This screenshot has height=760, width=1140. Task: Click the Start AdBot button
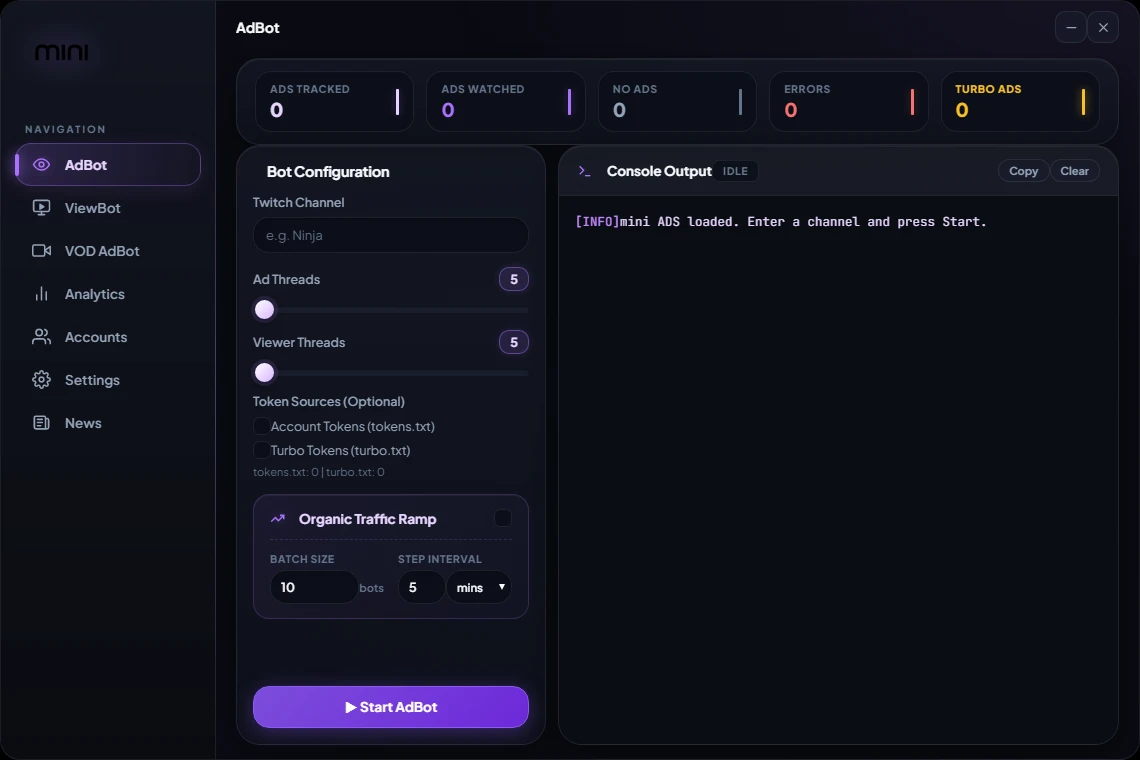pyautogui.click(x=390, y=707)
